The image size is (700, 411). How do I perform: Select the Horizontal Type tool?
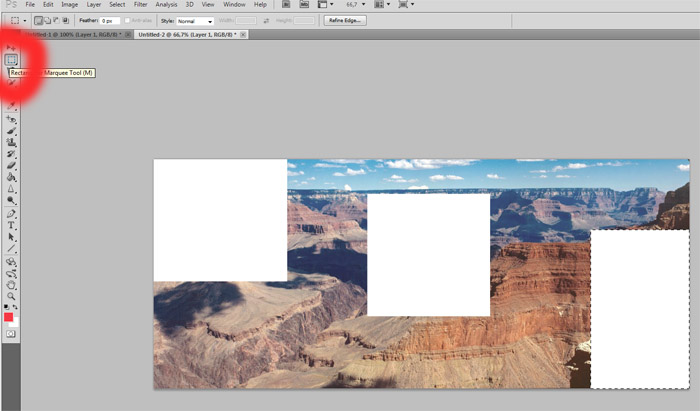(11, 225)
